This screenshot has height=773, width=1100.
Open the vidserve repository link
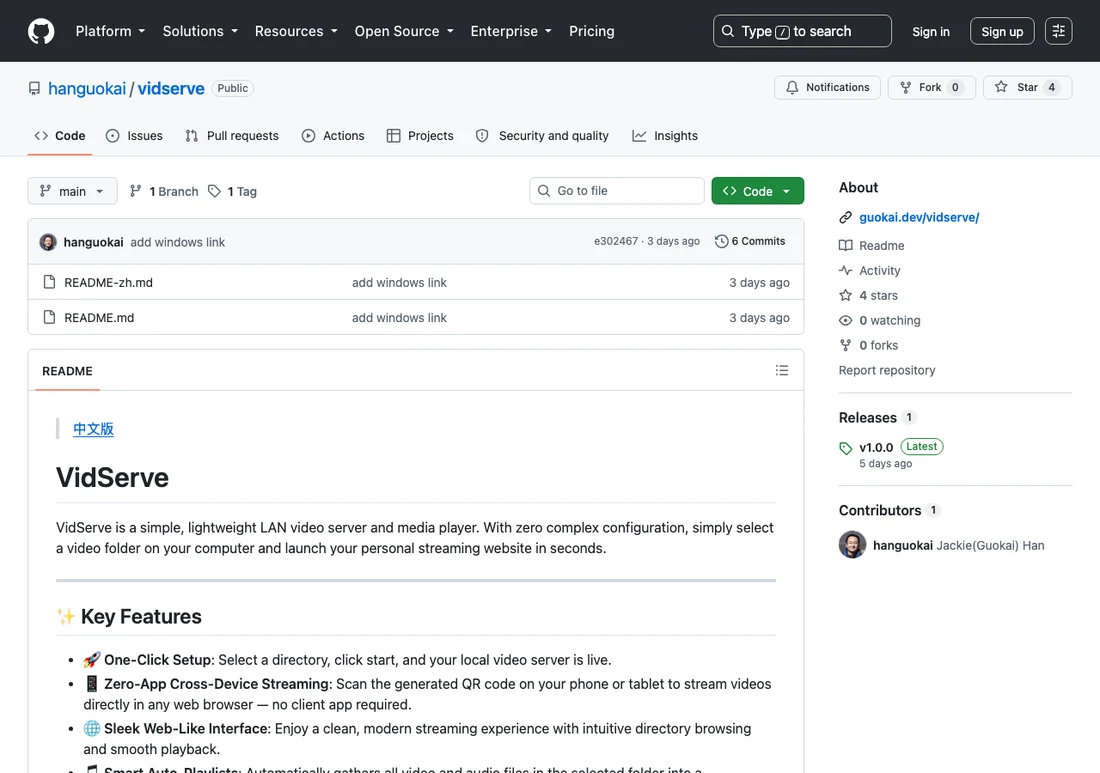[x=171, y=88]
